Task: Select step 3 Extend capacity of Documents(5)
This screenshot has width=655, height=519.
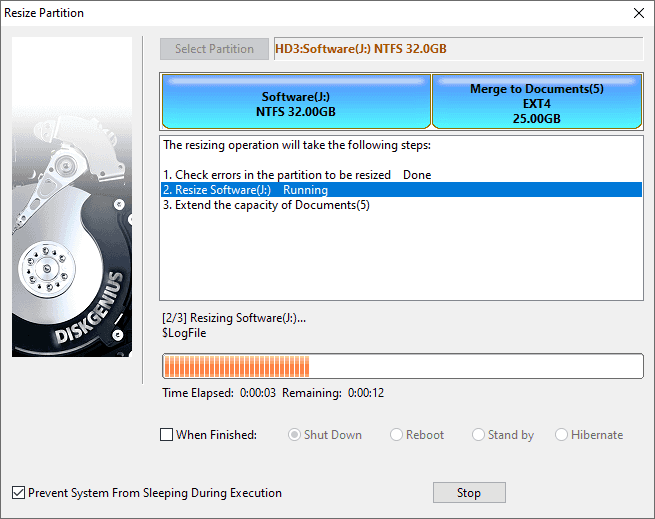Action: pyautogui.click(x=266, y=205)
